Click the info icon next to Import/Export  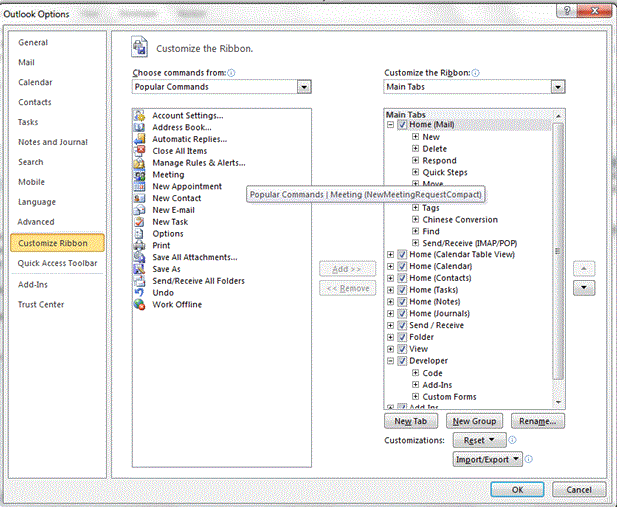pyautogui.click(x=529, y=459)
